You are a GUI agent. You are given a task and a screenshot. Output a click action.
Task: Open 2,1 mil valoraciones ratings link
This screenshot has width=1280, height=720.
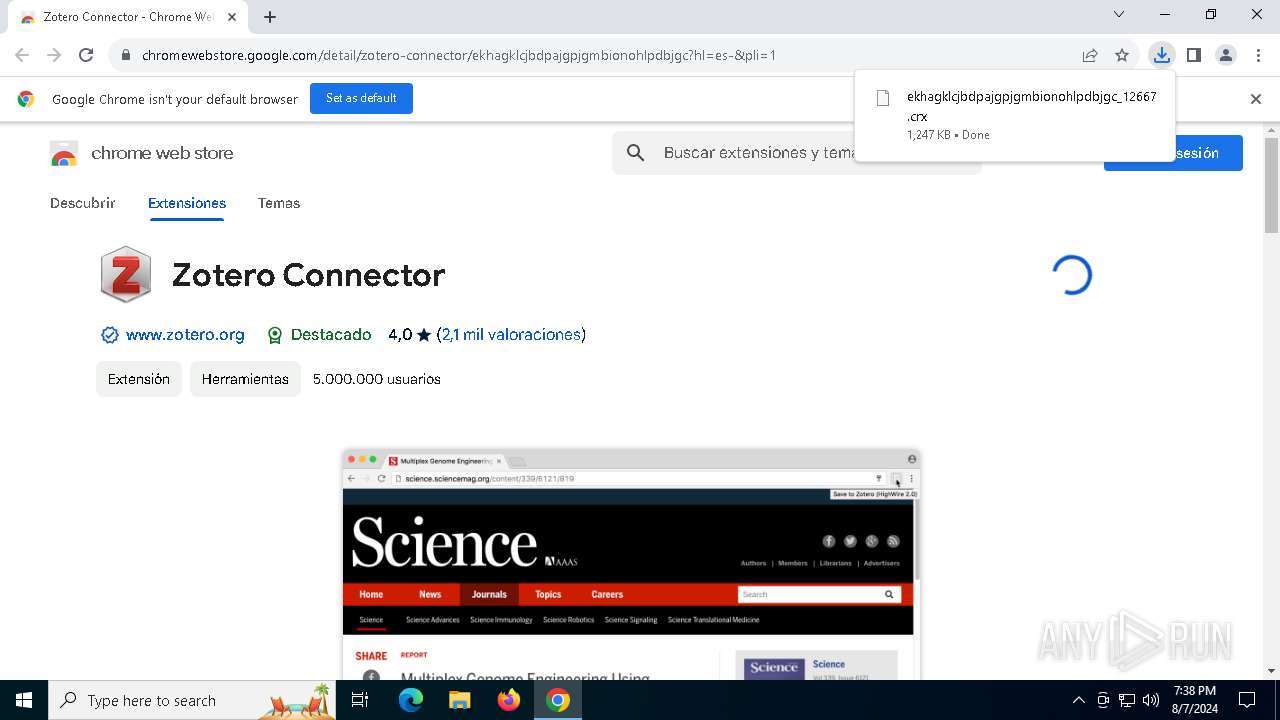coord(511,335)
